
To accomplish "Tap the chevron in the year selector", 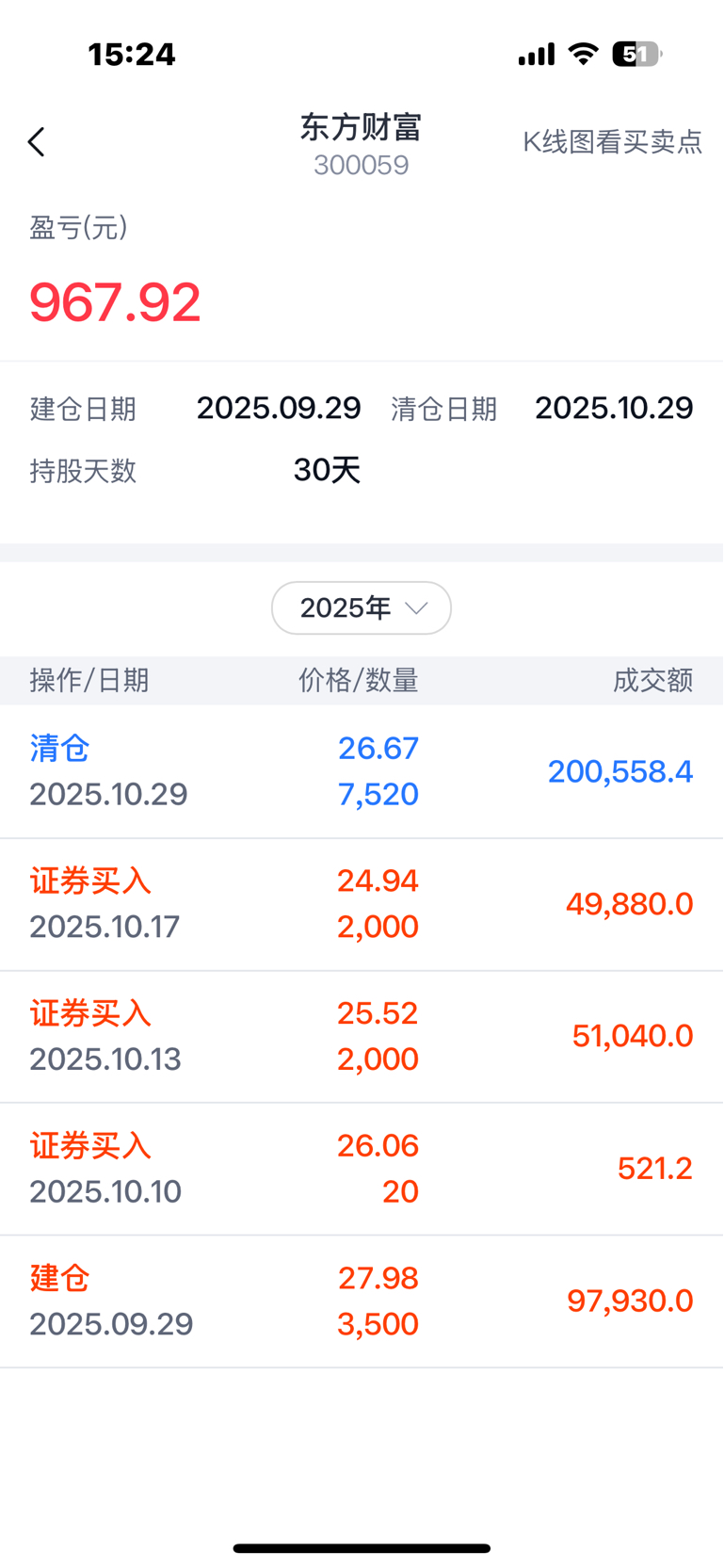I will pyautogui.click(x=416, y=608).
